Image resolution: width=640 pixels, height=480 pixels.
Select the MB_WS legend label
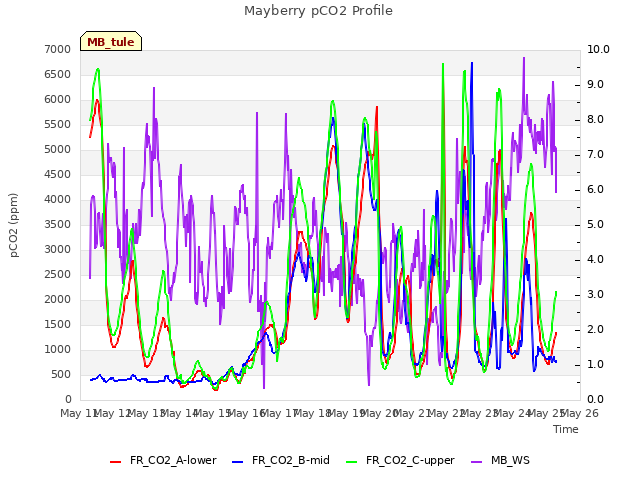click(510, 460)
